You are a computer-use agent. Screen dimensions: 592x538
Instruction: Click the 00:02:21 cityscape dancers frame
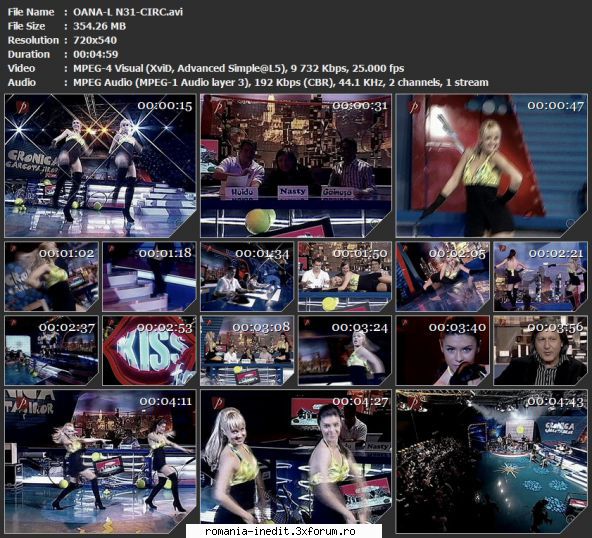click(x=541, y=276)
